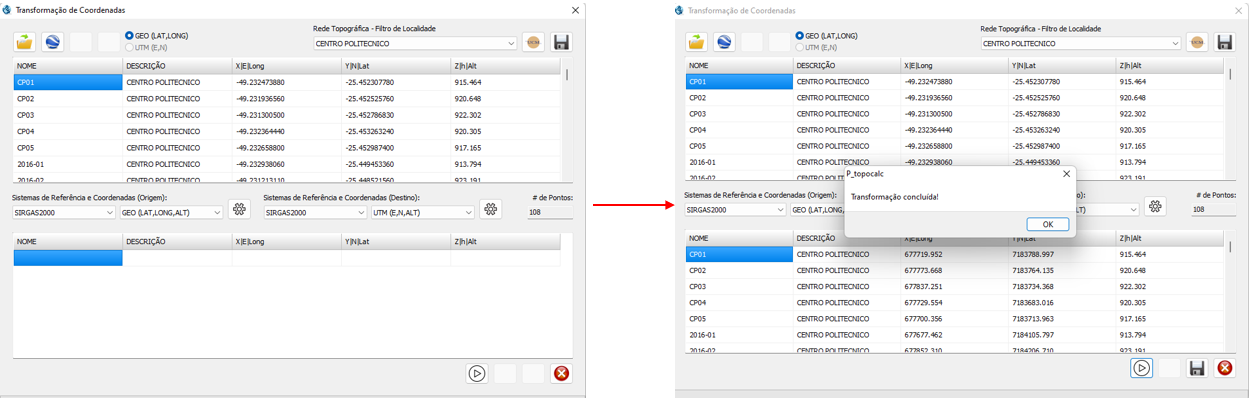This screenshot has height=398, width=1249.
Task: Click cell -49.232473880 in left window
Action: click(286, 82)
